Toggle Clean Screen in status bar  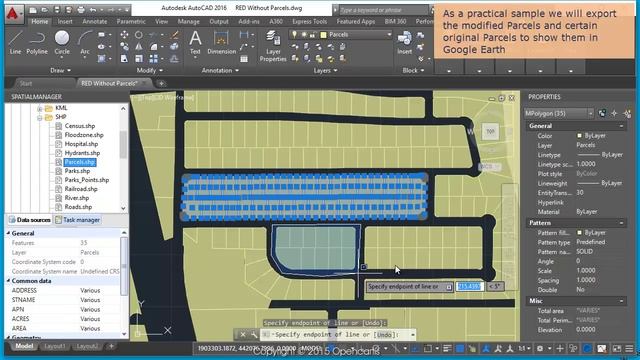point(617,349)
